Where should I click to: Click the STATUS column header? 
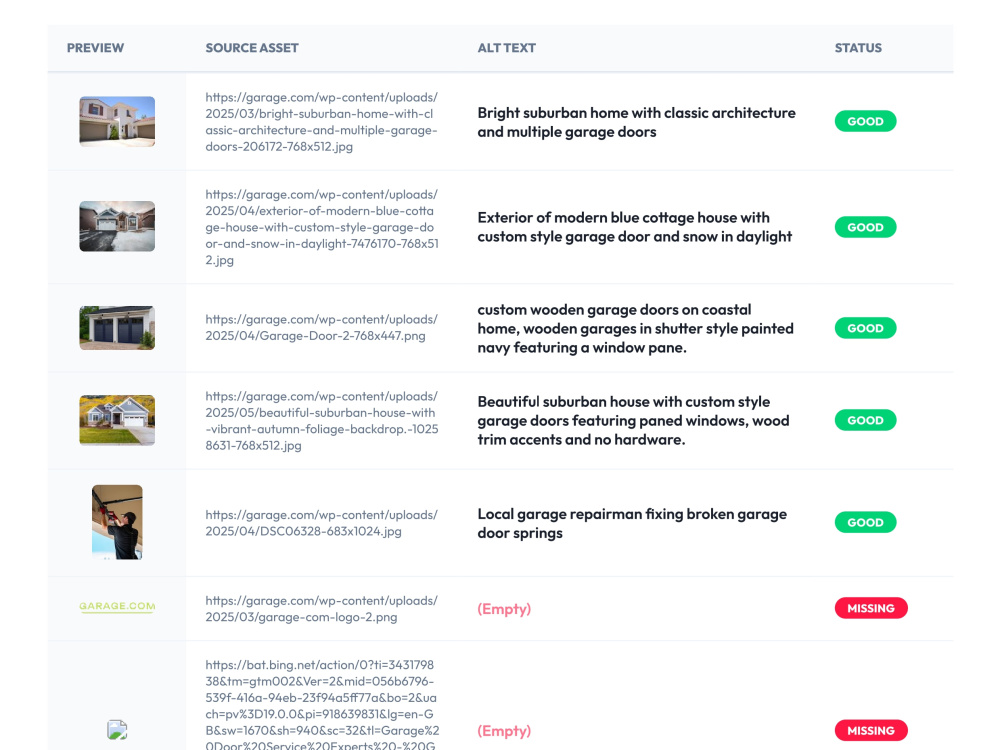(858, 48)
